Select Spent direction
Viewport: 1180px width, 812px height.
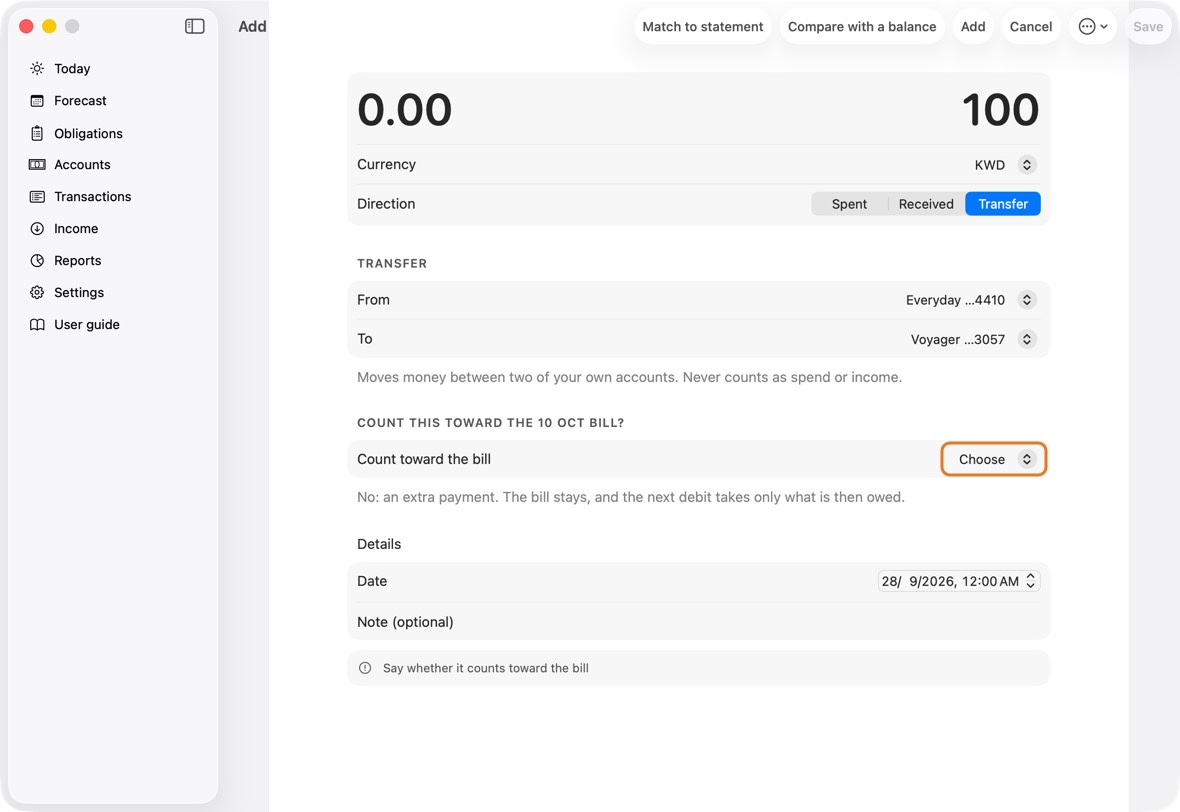(849, 204)
